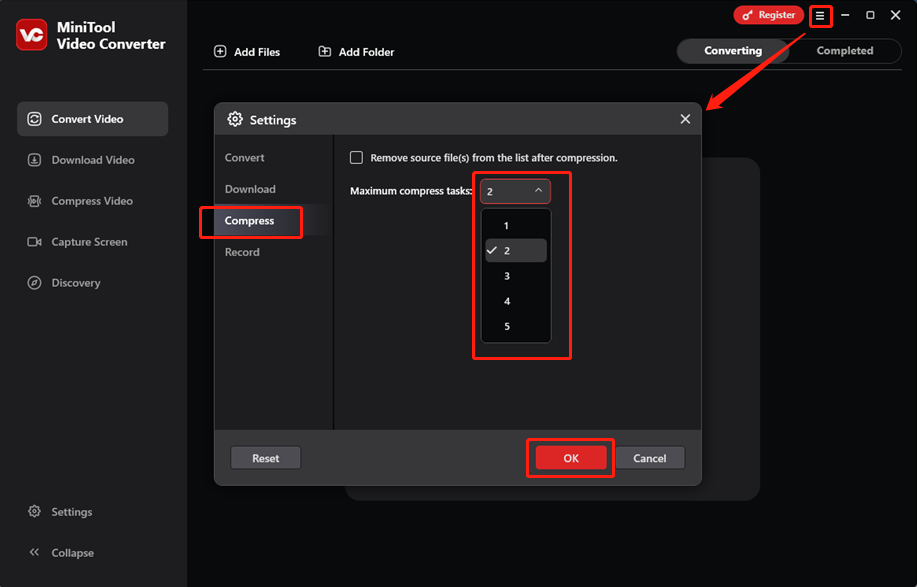Maximize the application window
The height and width of the screenshot is (587, 917).
pyautogui.click(x=870, y=15)
